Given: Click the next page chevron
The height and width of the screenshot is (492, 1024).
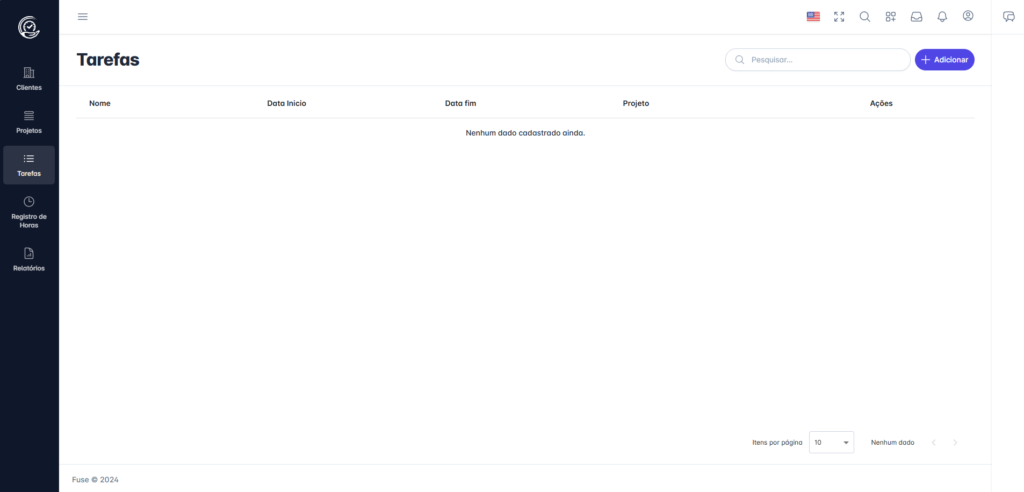Looking at the screenshot, I should [x=955, y=442].
